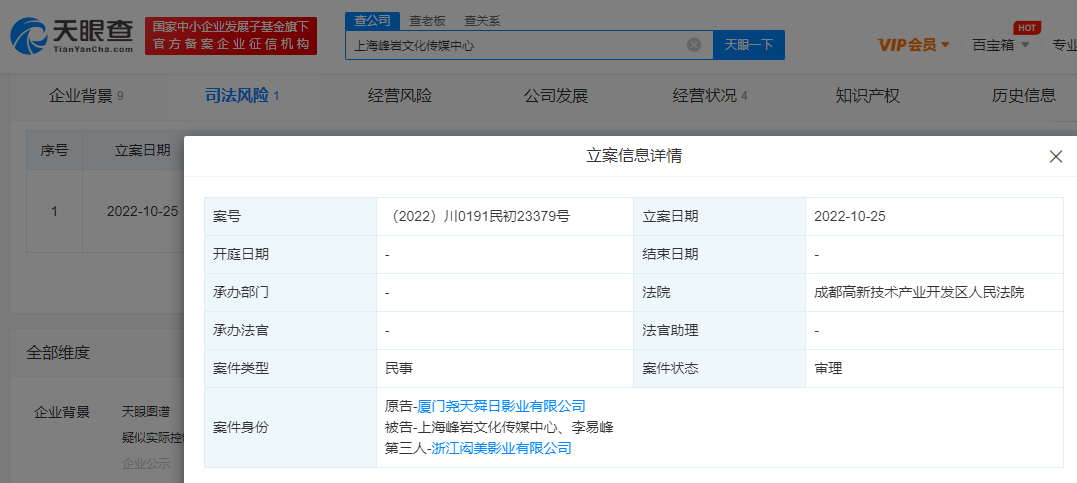The image size is (1077, 483).
Task: Open plaintiff 厦门尧天舜日影业有限公司 link
Action: pyautogui.click(x=501, y=406)
